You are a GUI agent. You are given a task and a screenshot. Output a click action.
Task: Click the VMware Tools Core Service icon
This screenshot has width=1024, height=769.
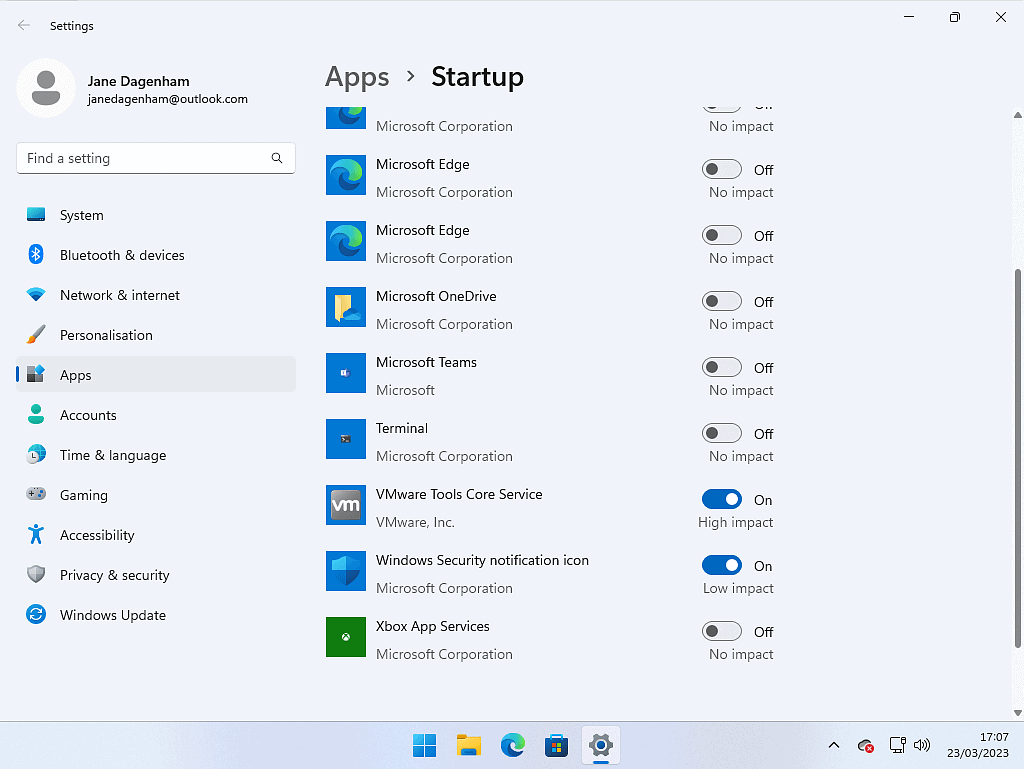pos(346,506)
